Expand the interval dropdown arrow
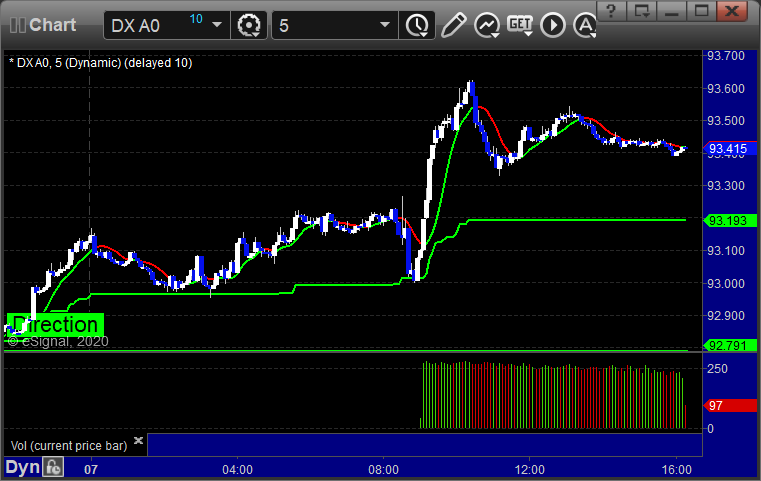761x481 pixels. (385, 24)
